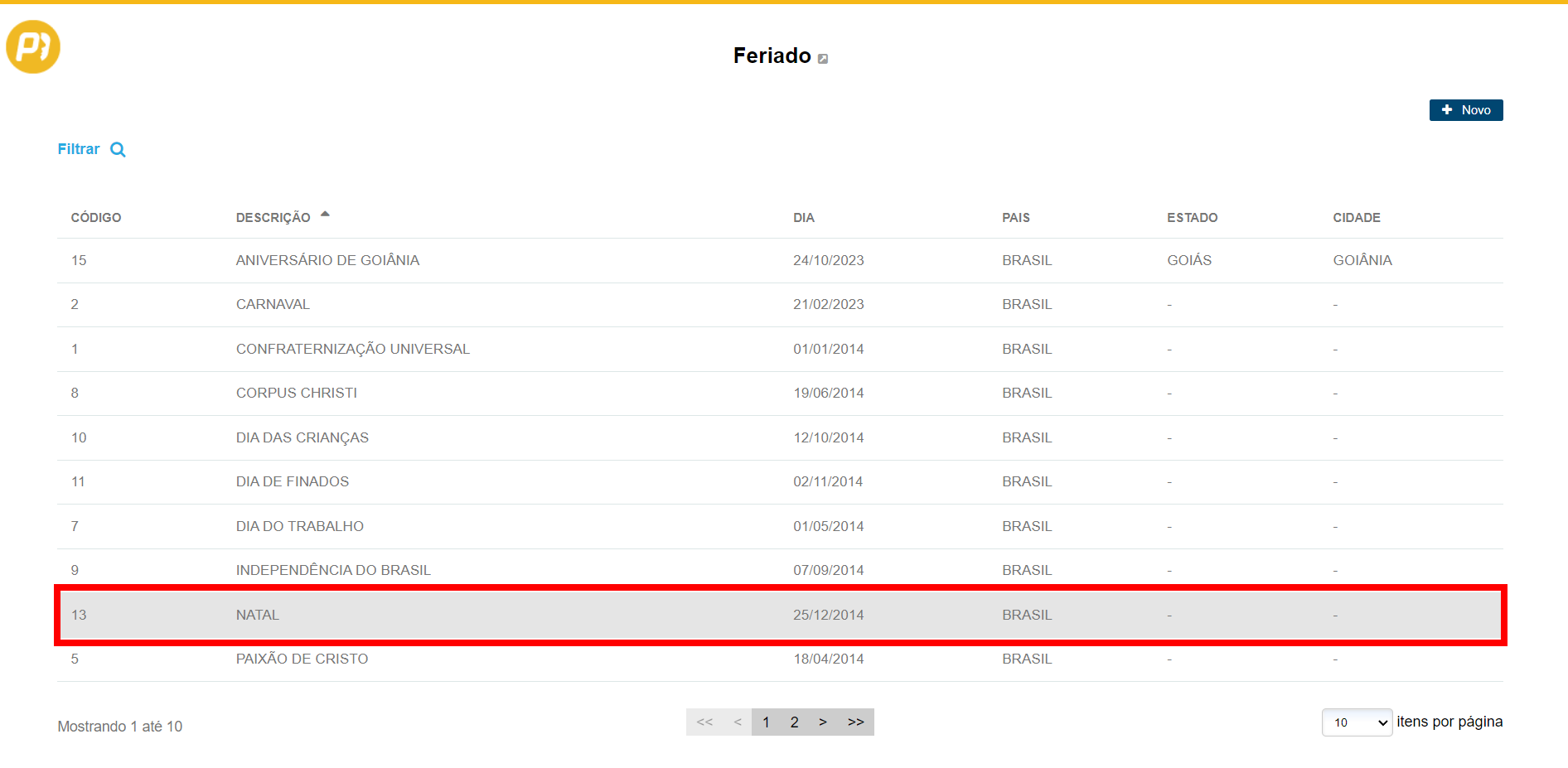Select the ANIVERSÁRIO DE GOIÂNIA row
Screen dimensions: 1568x768
coord(327,260)
